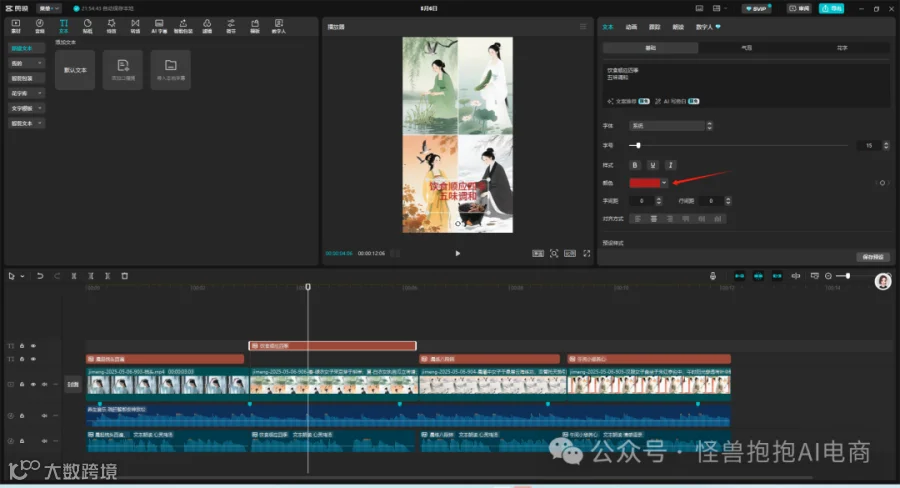Hide the main video track with eye icon

33,384
